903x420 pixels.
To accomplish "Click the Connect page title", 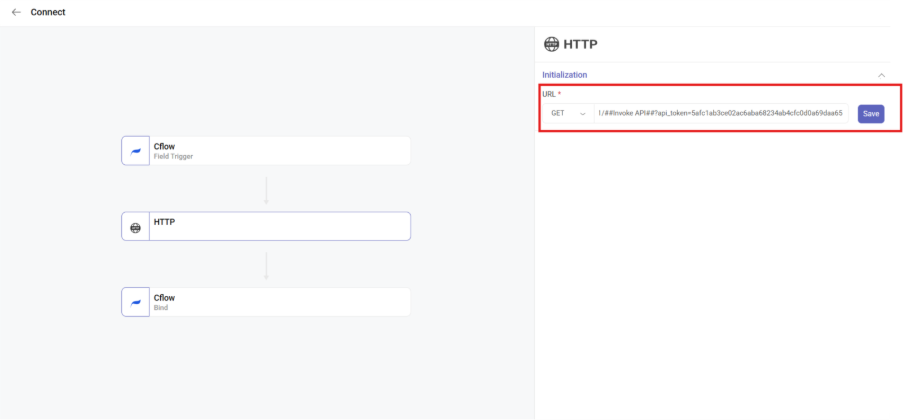I will pyautogui.click(x=48, y=12).
